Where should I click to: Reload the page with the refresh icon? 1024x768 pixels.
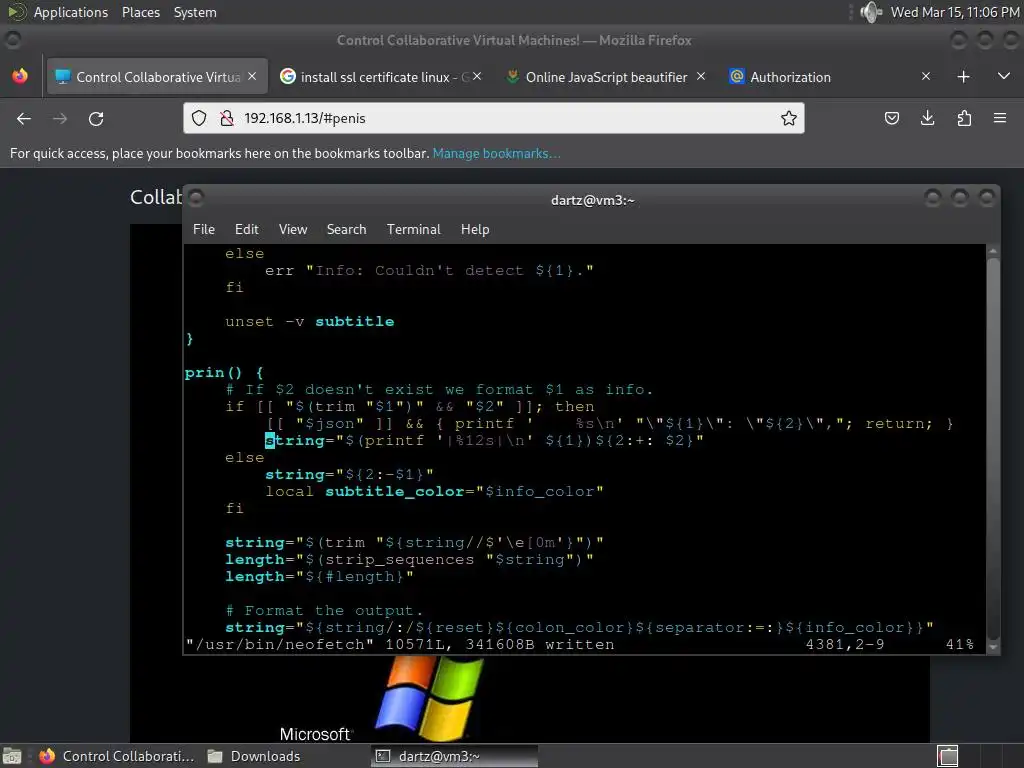coord(96,118)
